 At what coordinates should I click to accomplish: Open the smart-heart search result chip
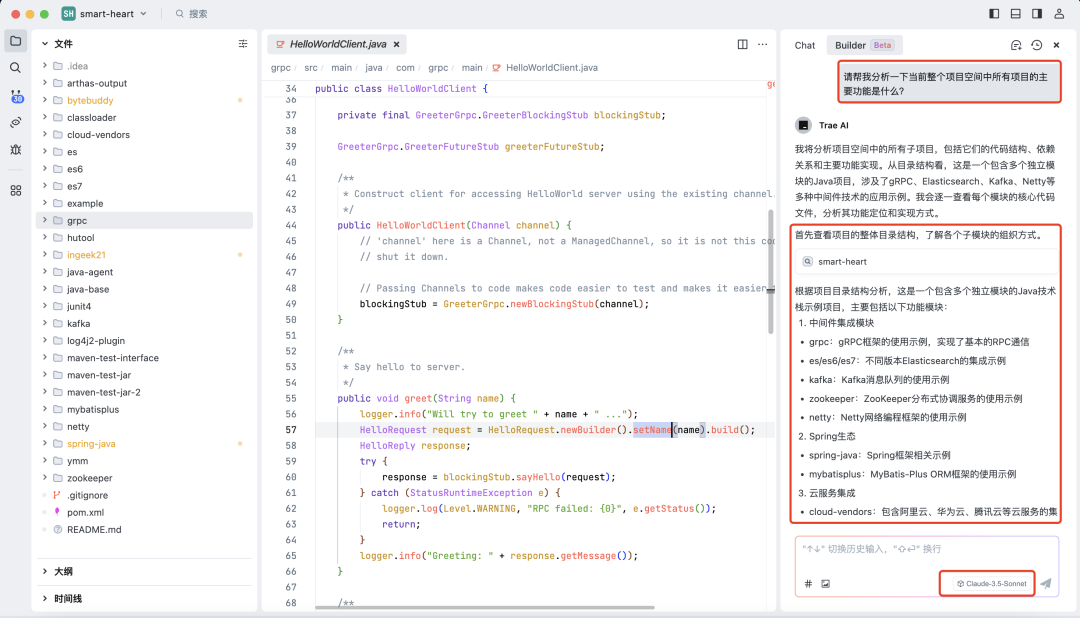coord(926,262)
